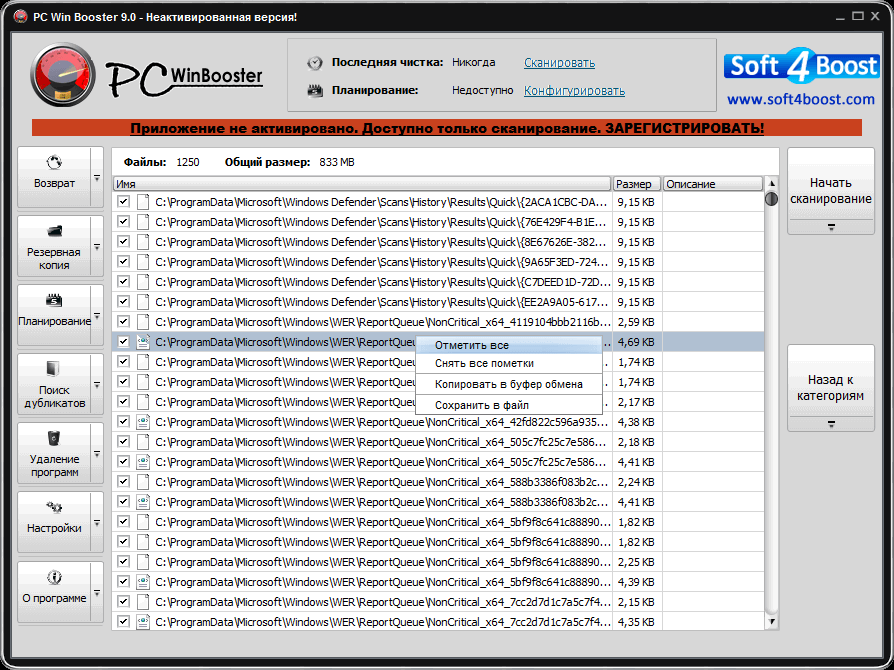Open Резервная копия backup icon

click(x=54, y=231)
